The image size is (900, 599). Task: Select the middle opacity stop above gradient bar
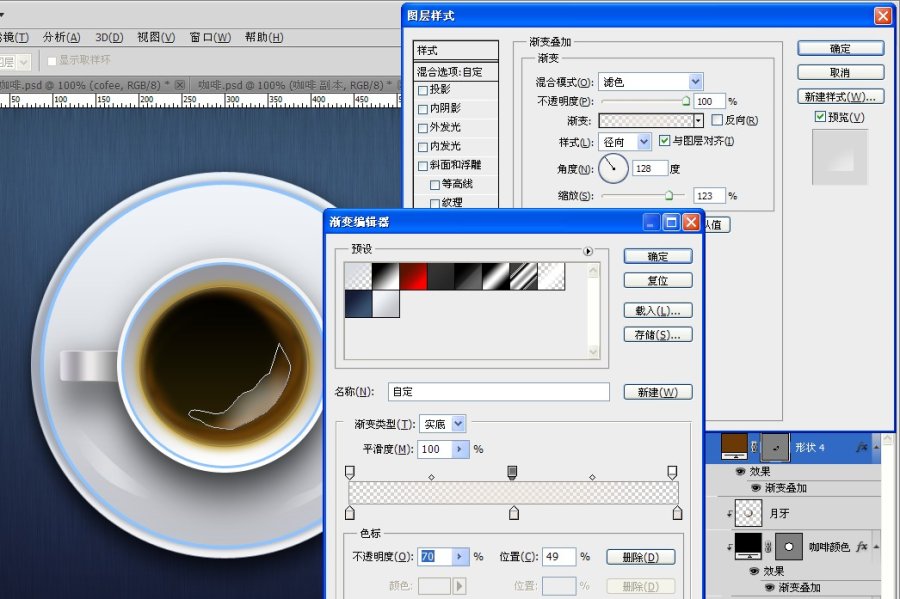[x=513, y=472]
